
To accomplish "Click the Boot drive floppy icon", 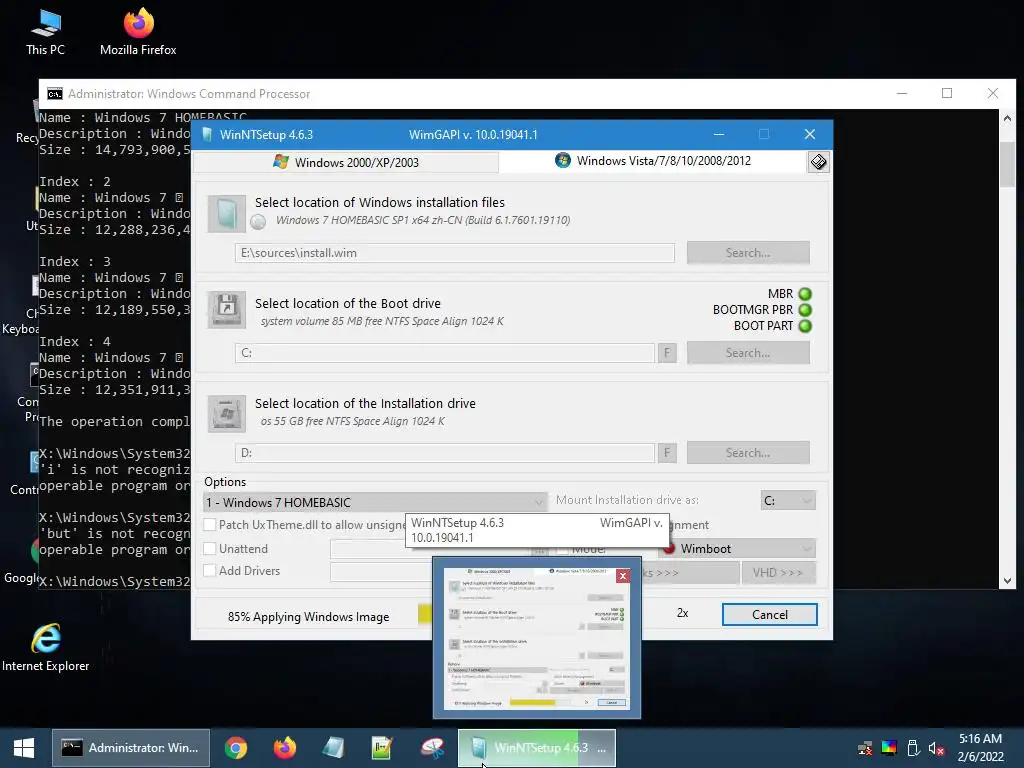I will pos(227,310).
